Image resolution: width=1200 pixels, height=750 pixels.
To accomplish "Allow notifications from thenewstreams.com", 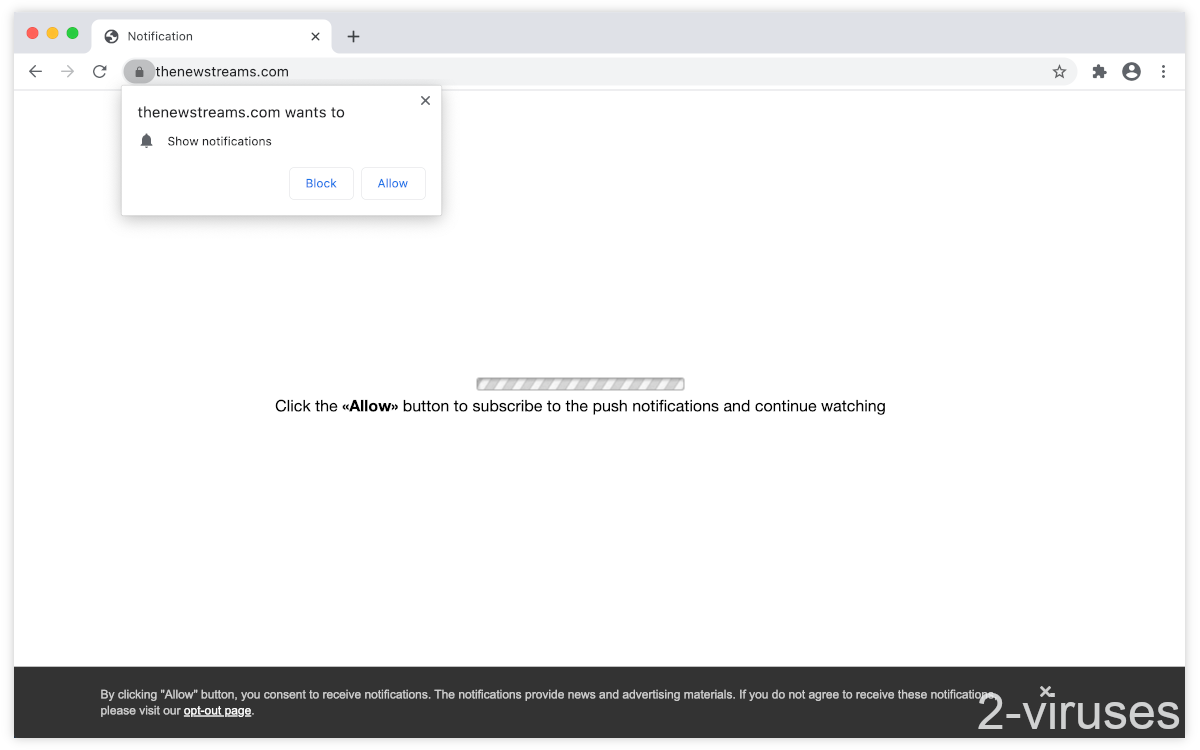I will point(393,183).
